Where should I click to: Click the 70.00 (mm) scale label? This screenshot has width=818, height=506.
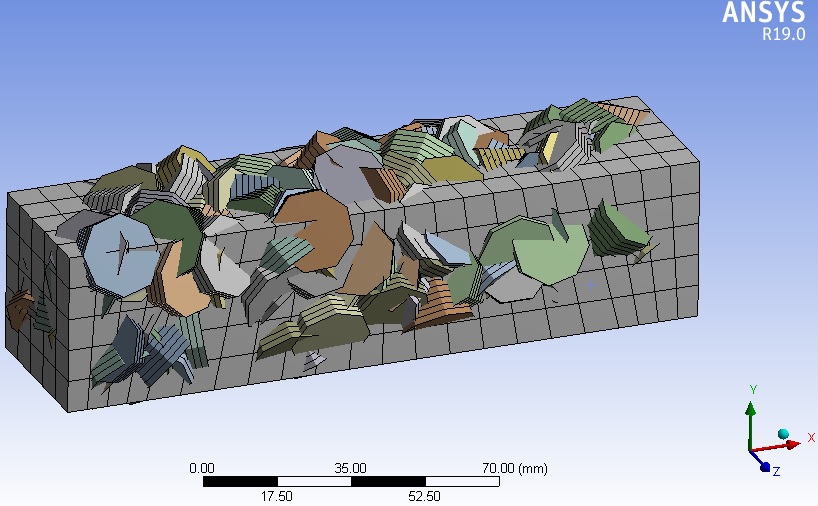coord(514,468)
